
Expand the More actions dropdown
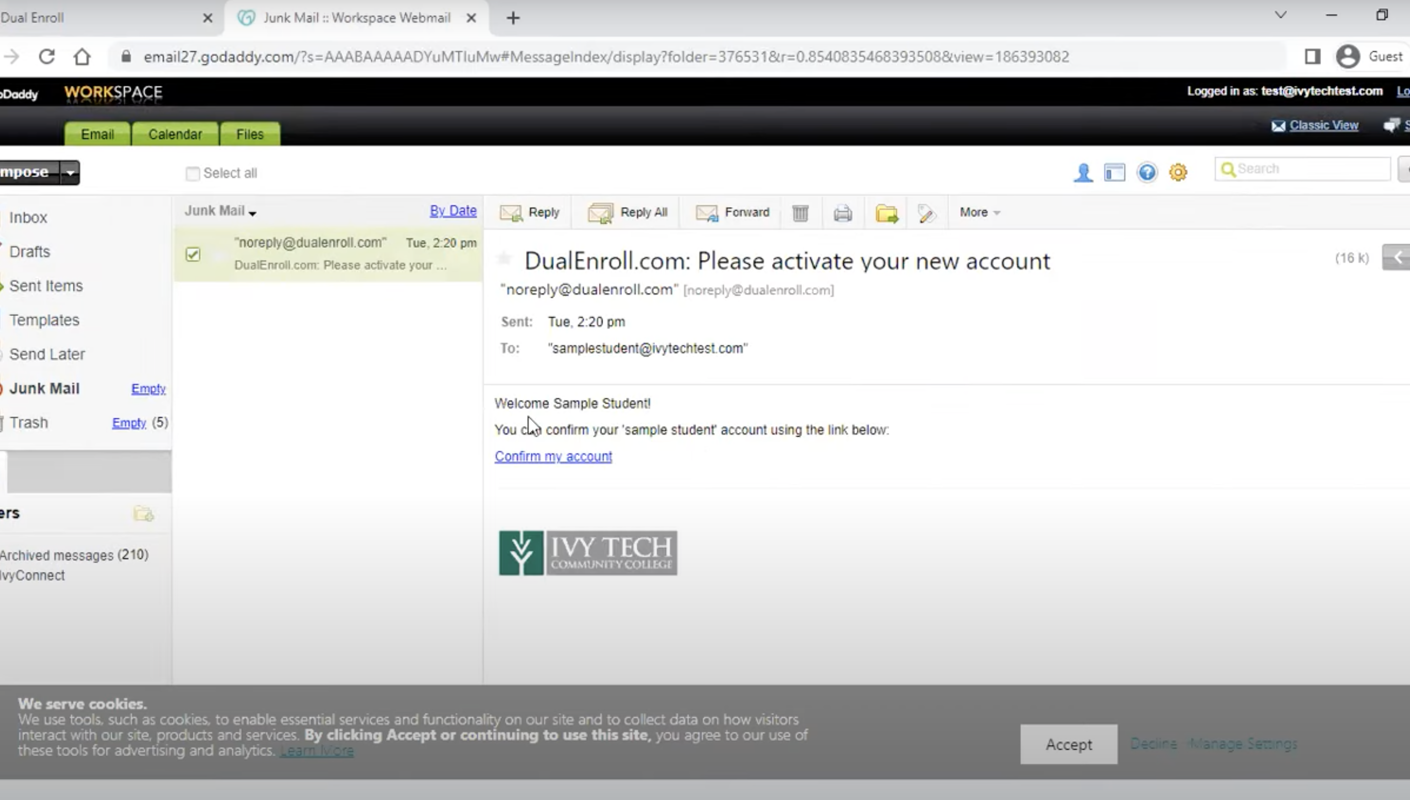click(x=979, y=213)
